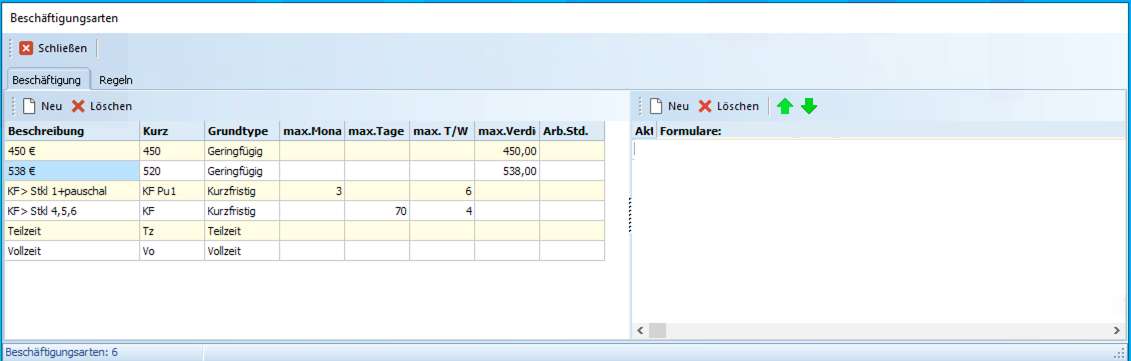1131x361 pixels.
Task: Click the left arrow of Formulare scrollbar
Action: [x=640, y=330]
